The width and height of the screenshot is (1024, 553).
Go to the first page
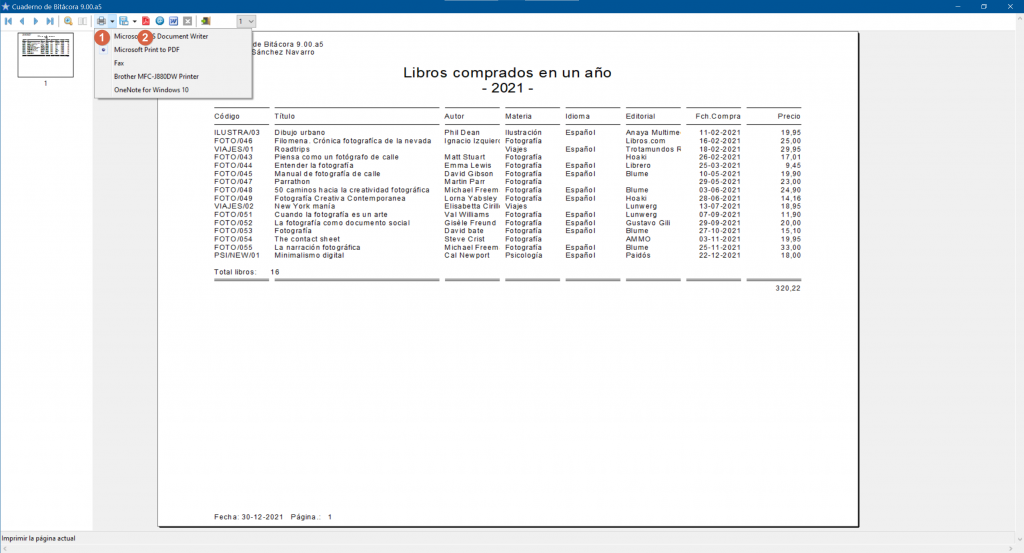(8, 21)
